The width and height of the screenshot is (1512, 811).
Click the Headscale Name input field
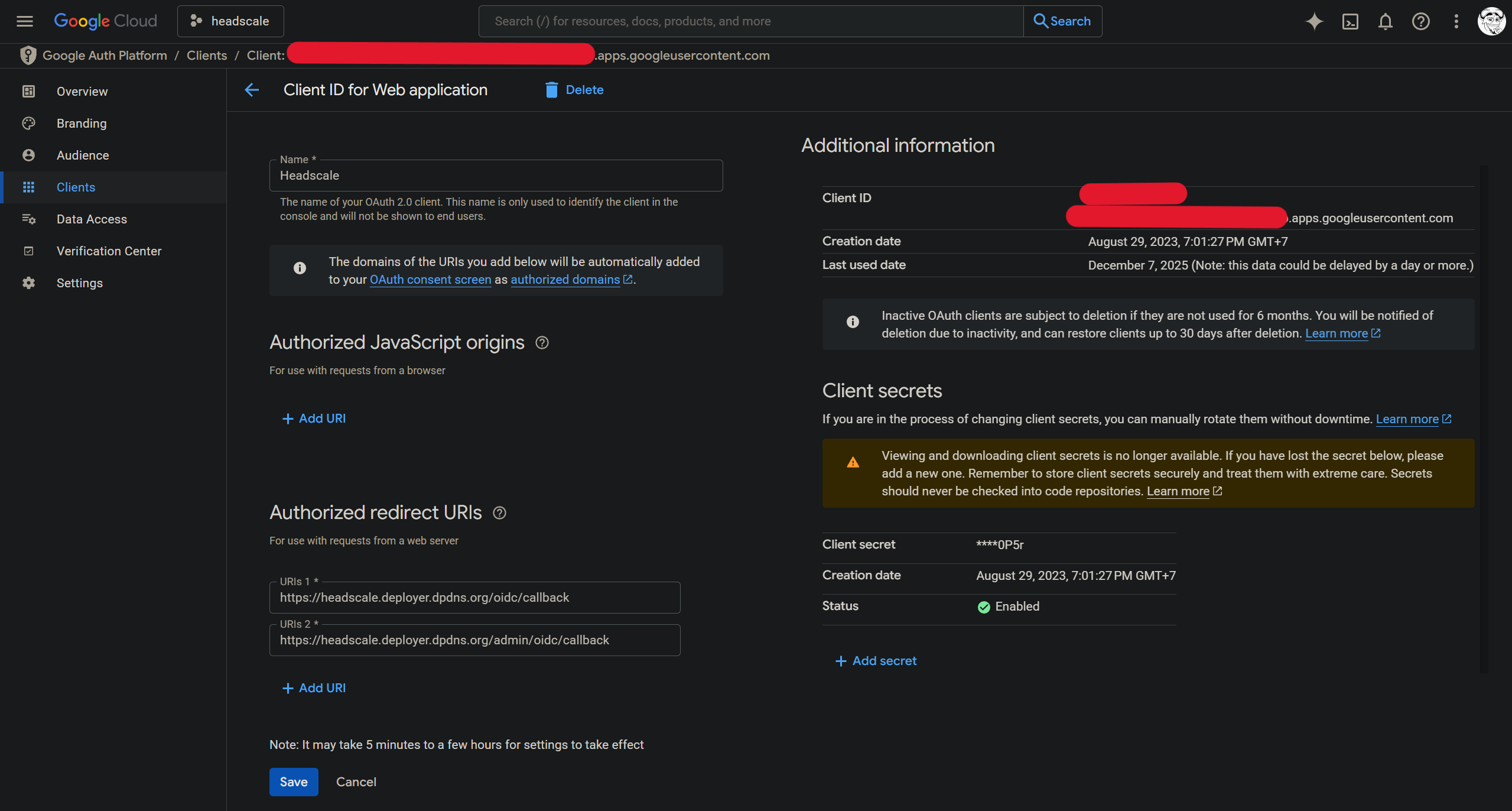click(x=496, y=176)
